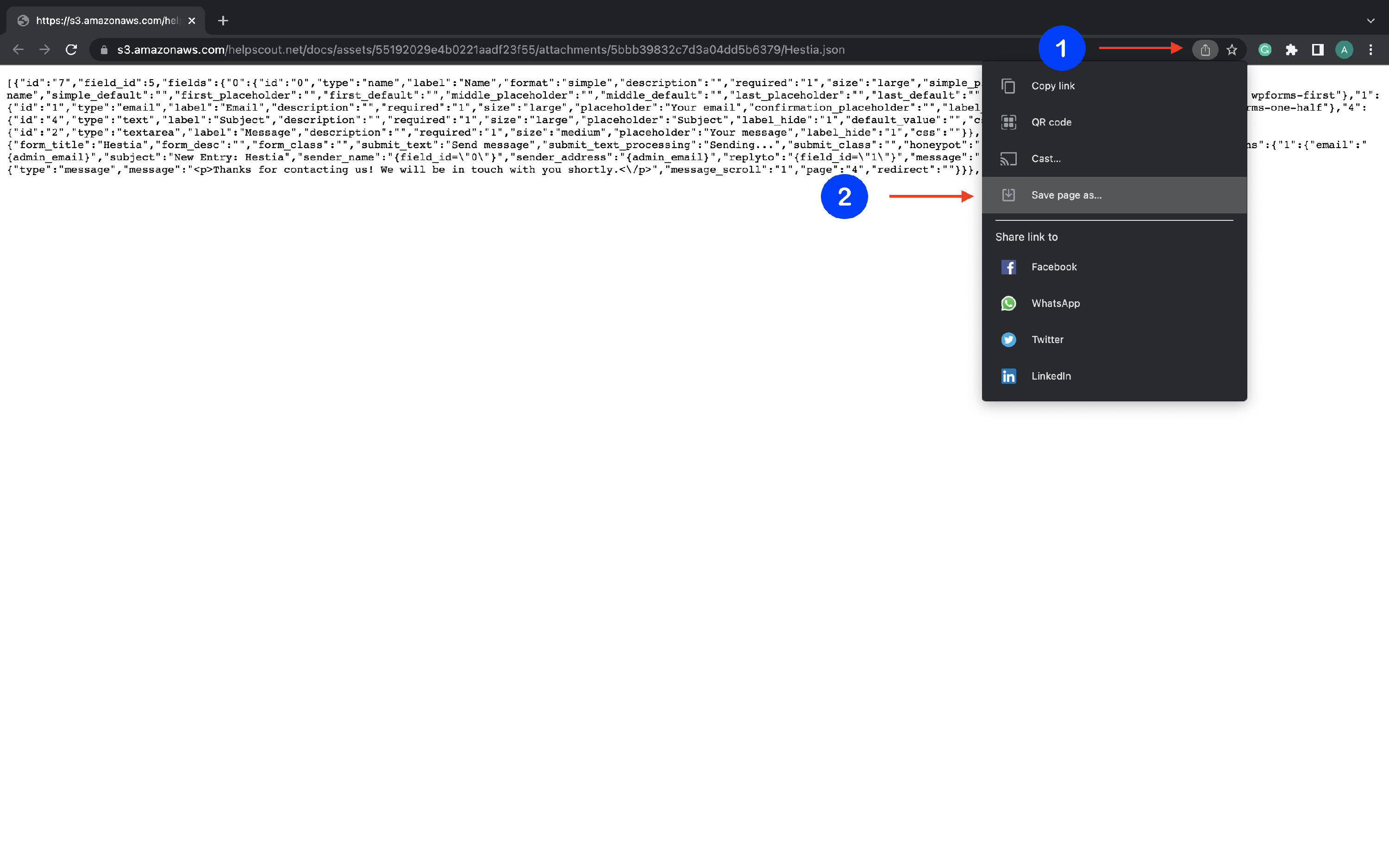The image size is (1389, 868).
Task: Click the QR code icon
Action: [x=1008, y=122]
